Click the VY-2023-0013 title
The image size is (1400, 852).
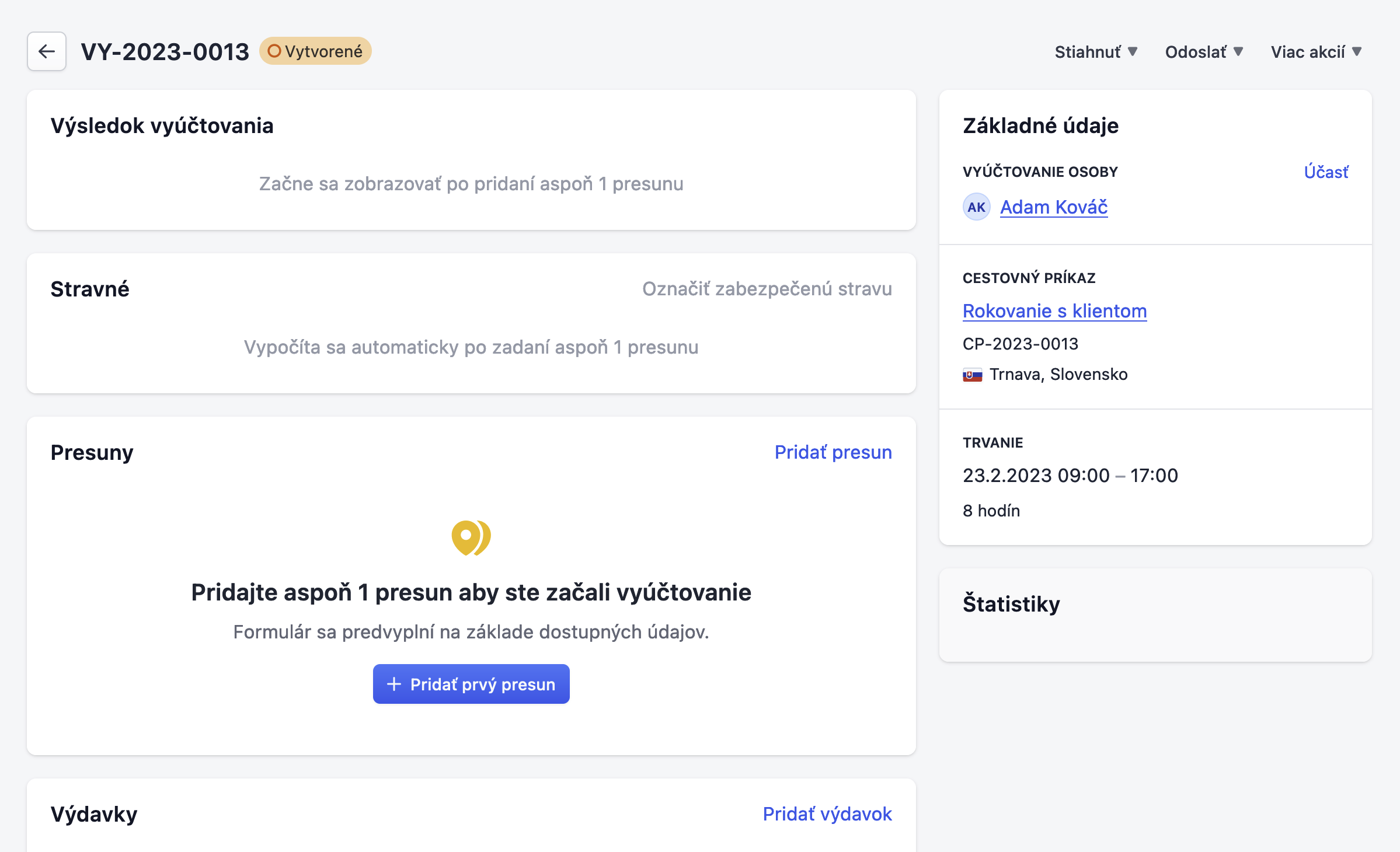point(165,52)
